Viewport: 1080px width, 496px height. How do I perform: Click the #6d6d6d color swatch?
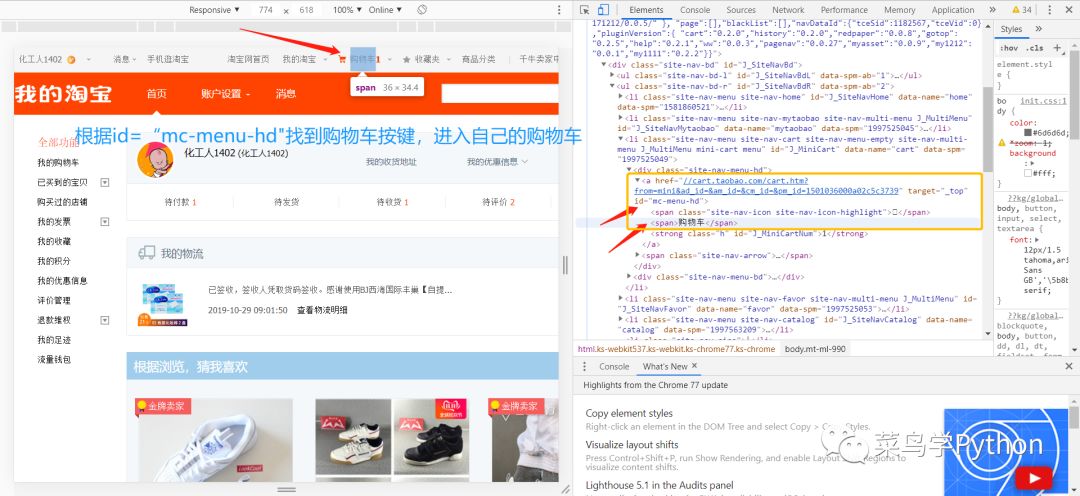coord(1028,132)
